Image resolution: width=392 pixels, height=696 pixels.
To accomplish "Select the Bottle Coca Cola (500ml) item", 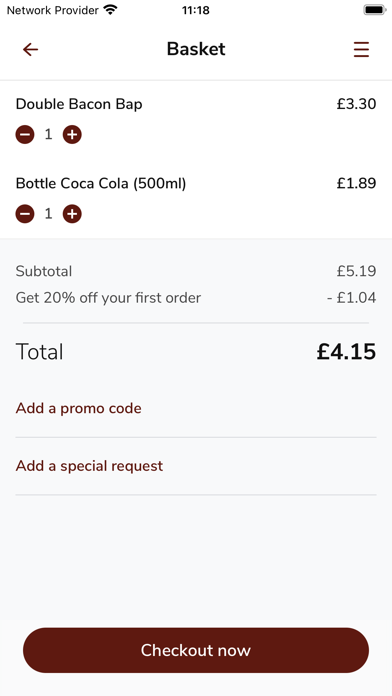I will tap(101, 183).
